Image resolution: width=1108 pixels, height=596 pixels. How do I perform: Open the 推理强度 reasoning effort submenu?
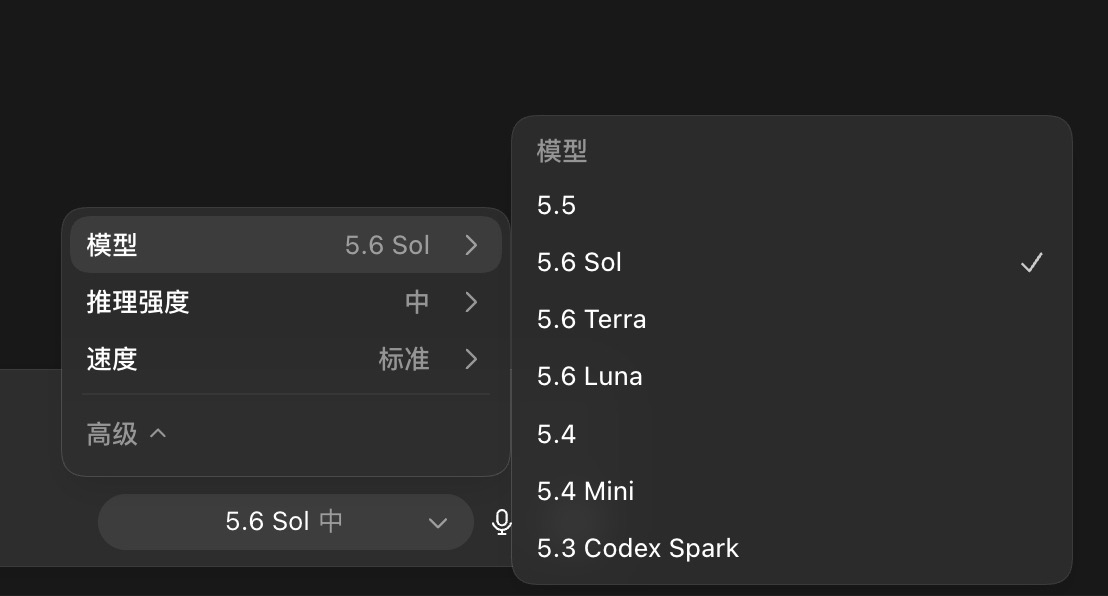(x=285, y=303)
